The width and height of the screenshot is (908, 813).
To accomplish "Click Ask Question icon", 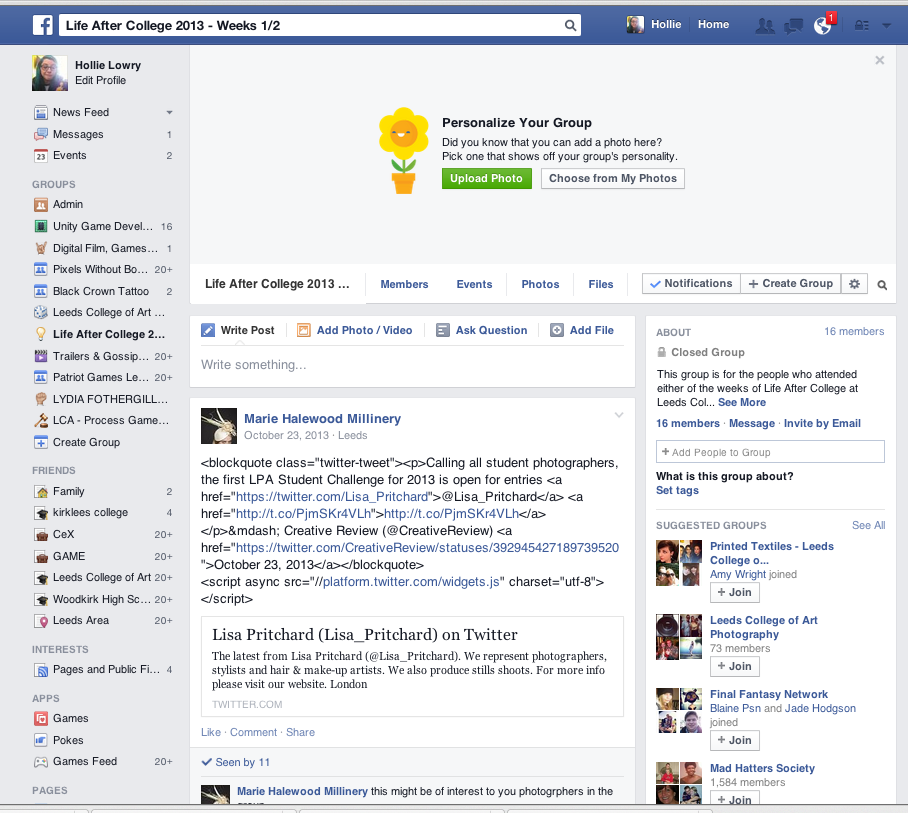I will 443,330.
